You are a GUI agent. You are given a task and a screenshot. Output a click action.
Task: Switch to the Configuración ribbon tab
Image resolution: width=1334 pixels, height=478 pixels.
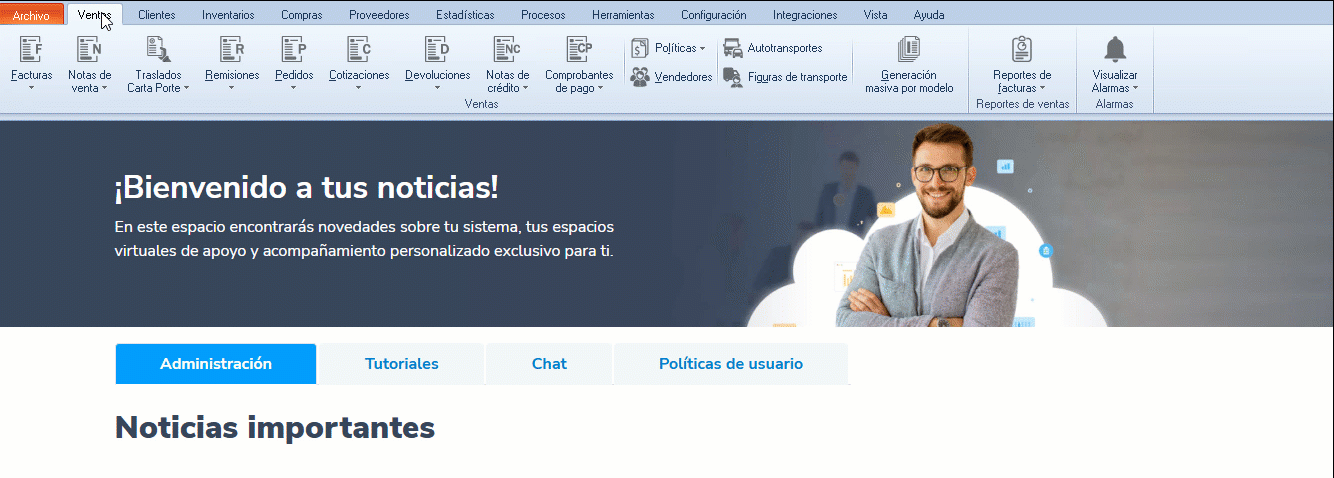pyautogui.click(x=713, y=15)
